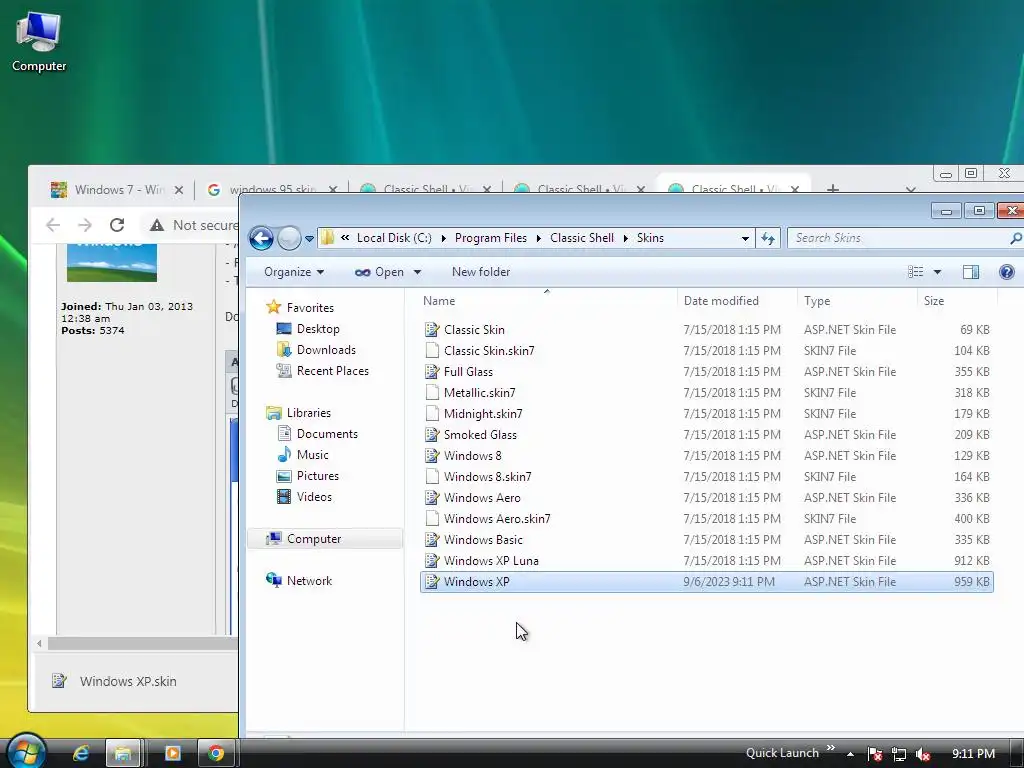Expand the views more options arrow

pos(937,272)
